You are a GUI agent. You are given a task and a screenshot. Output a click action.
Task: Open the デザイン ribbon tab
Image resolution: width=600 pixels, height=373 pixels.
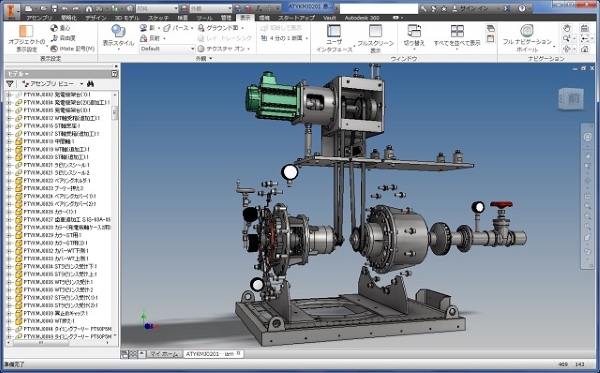(x=95, y=18)
